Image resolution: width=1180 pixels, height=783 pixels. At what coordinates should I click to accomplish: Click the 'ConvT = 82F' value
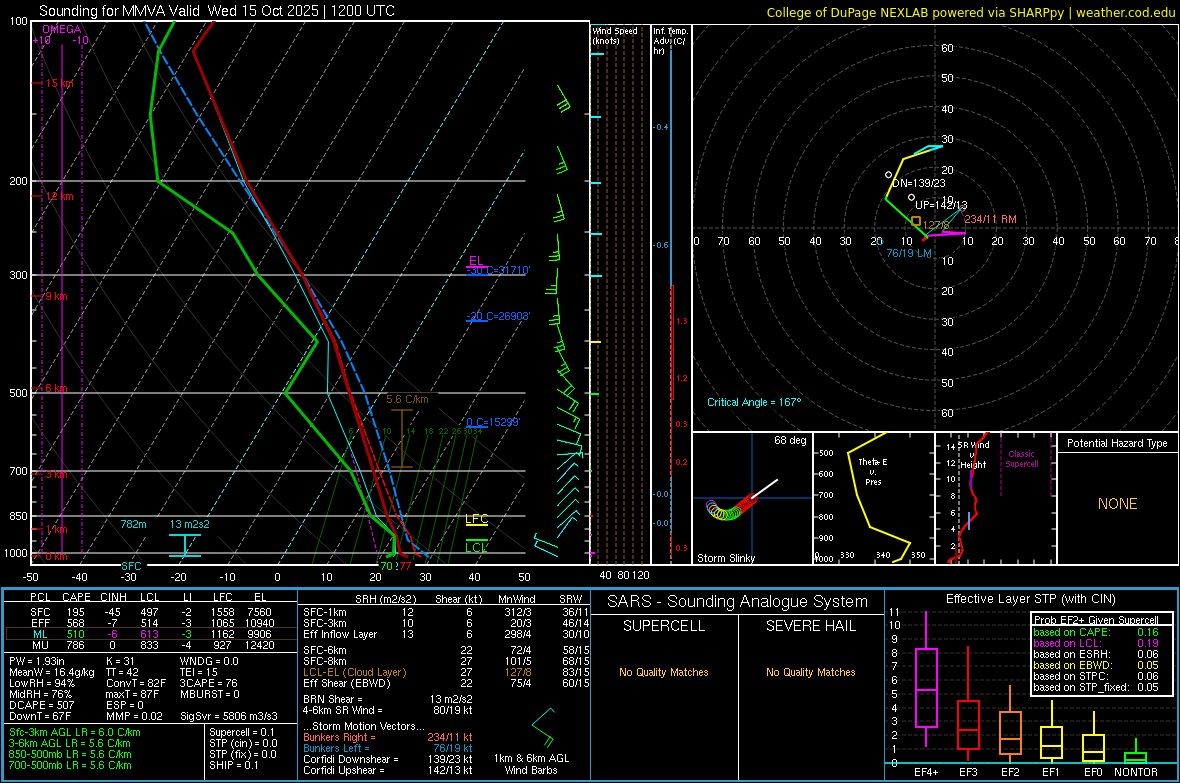136,683
